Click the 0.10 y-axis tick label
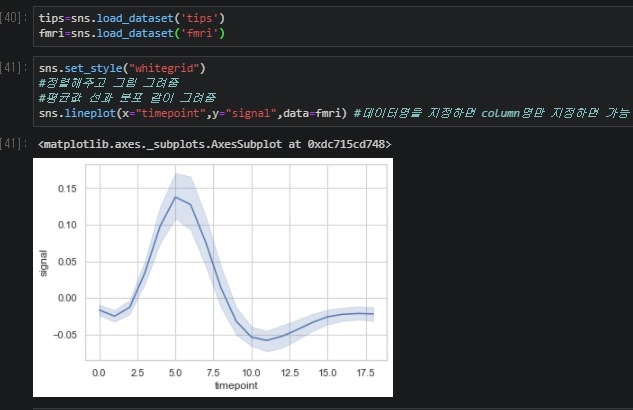The image size is (633, 410). (x=67, y=225)
